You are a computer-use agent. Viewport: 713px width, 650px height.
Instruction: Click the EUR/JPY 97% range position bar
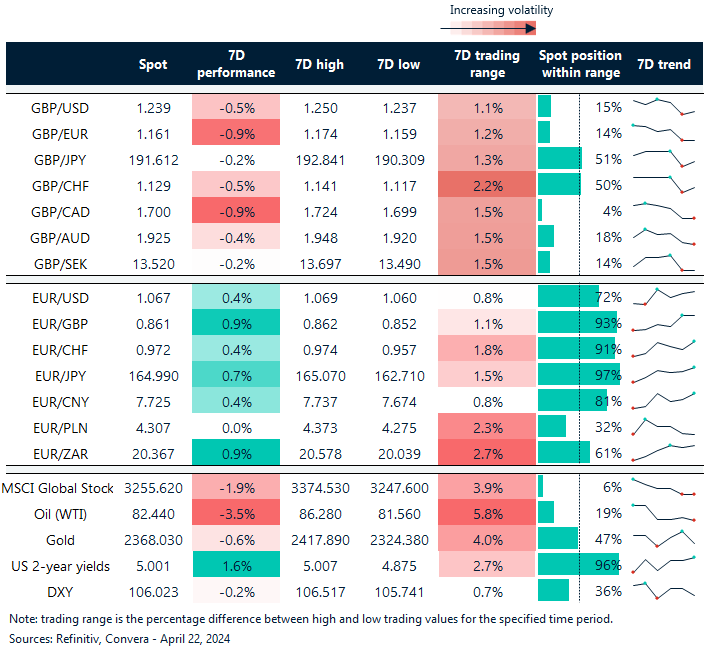[578, 375]
